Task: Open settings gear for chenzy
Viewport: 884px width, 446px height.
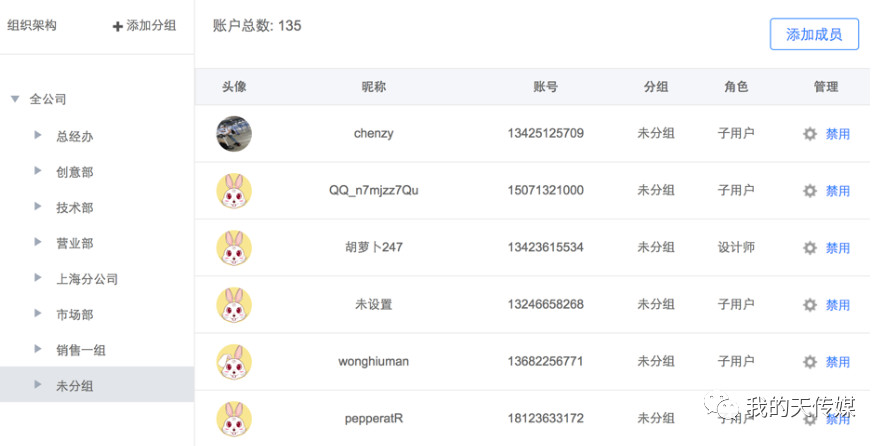Action: point(810,134)
